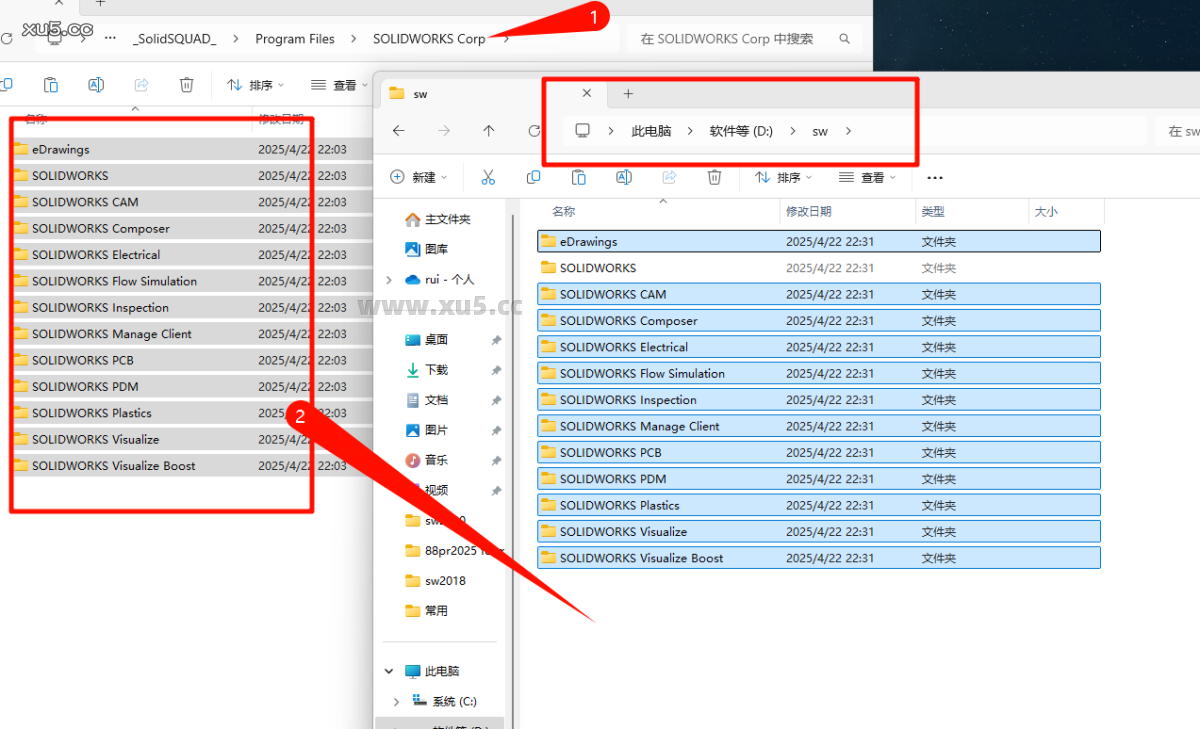Viewport: 1200px width, 729px height.
Task: Open the 新建 (New) dropdown menu
Action: pyautogui.click(x=420, y=177)
